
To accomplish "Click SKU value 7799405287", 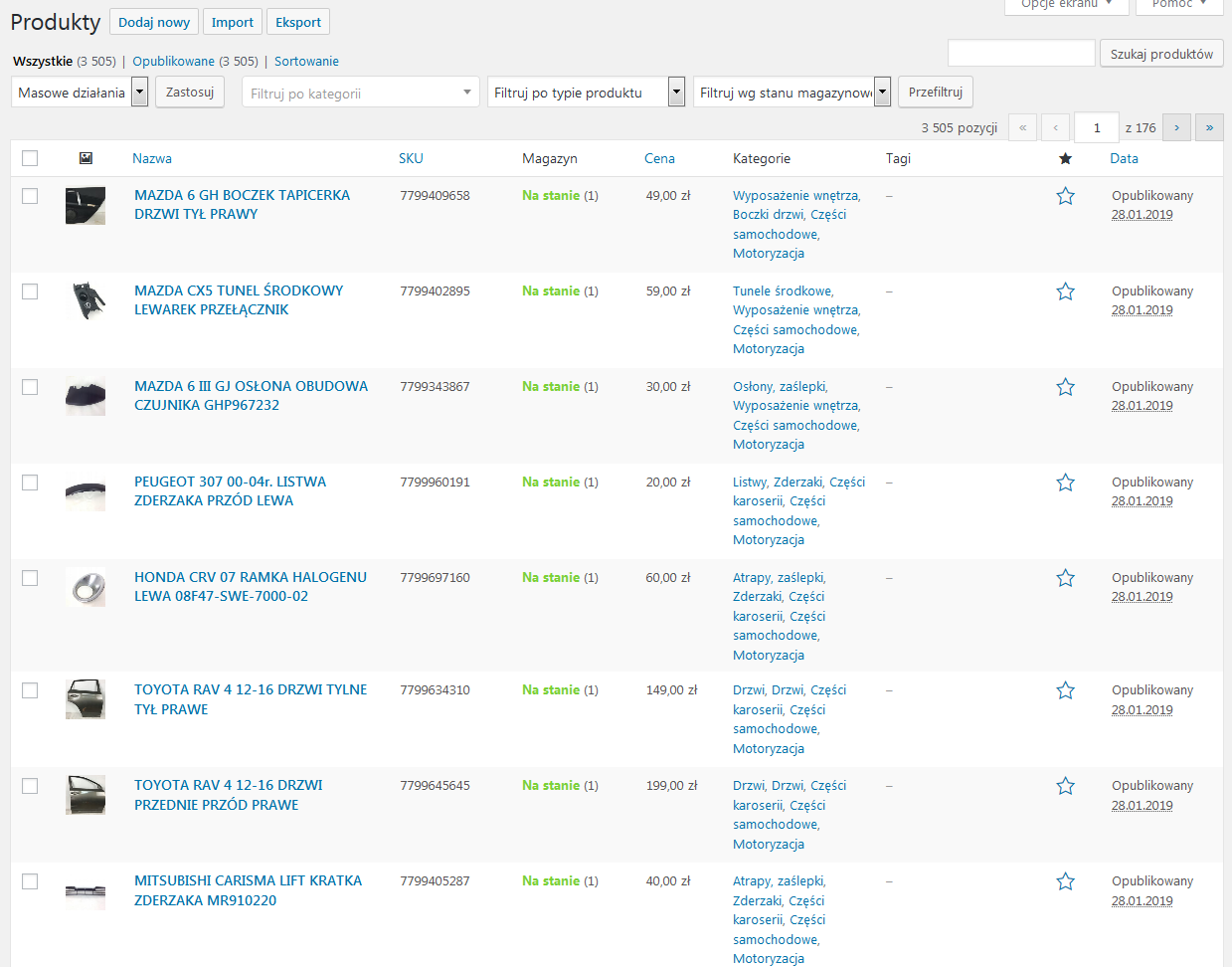I will (436, 881).
